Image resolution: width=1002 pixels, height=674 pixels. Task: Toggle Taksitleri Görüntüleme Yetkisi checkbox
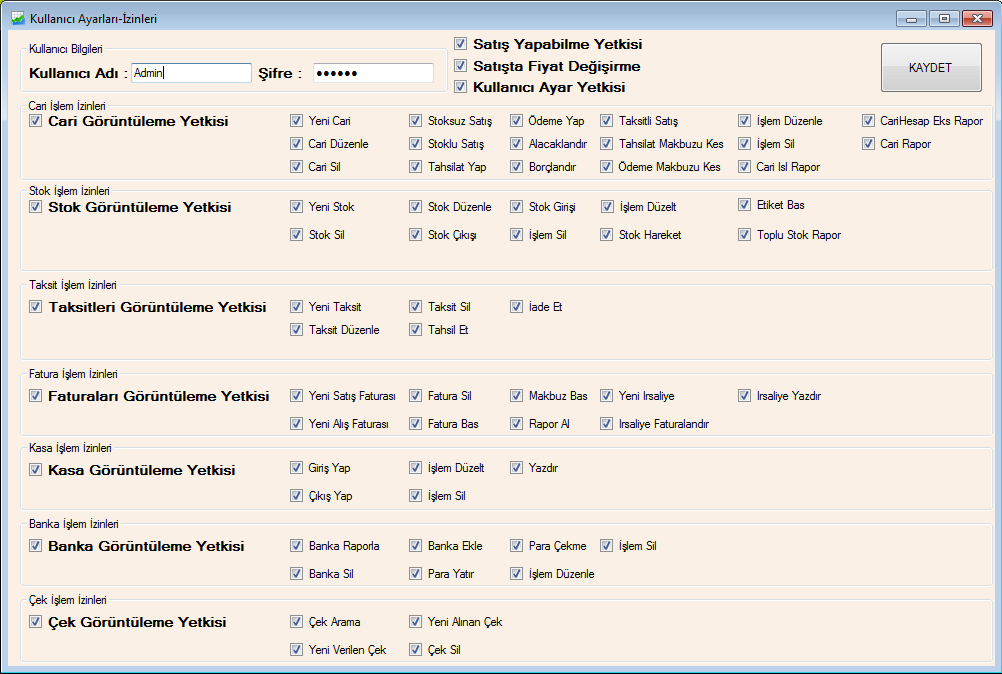click(36, 307)
